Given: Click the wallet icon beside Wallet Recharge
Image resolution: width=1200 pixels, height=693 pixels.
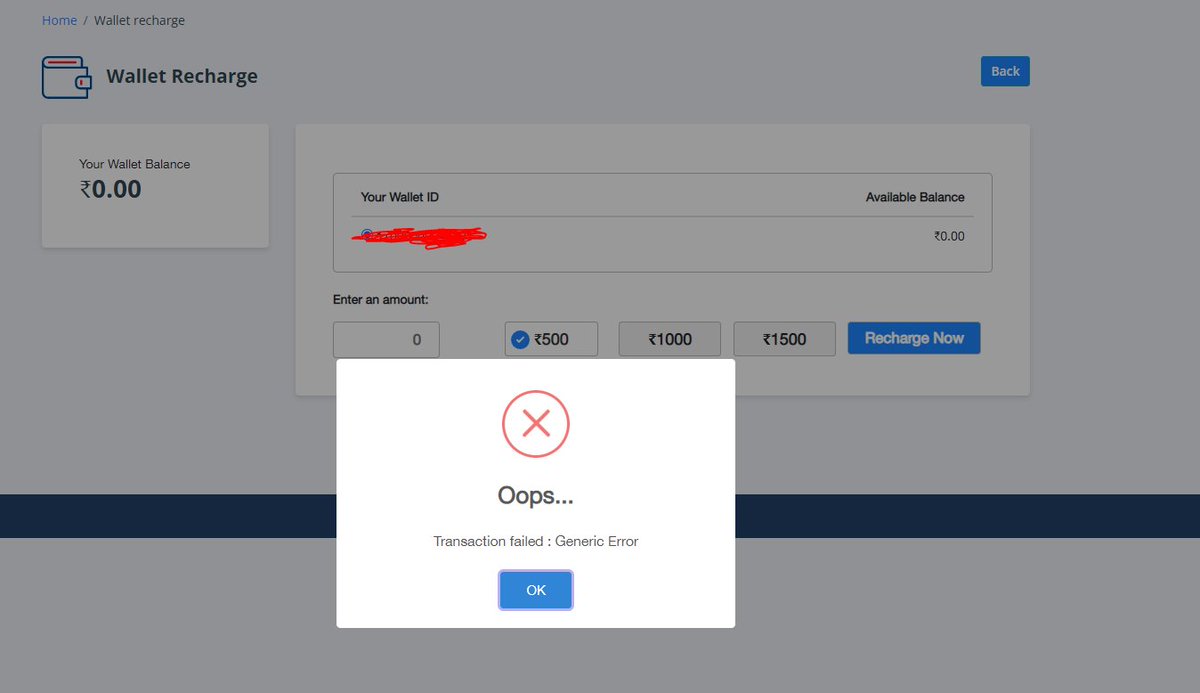Looking at the screenshot, I should pyautogui.click(x=66, y=77).
